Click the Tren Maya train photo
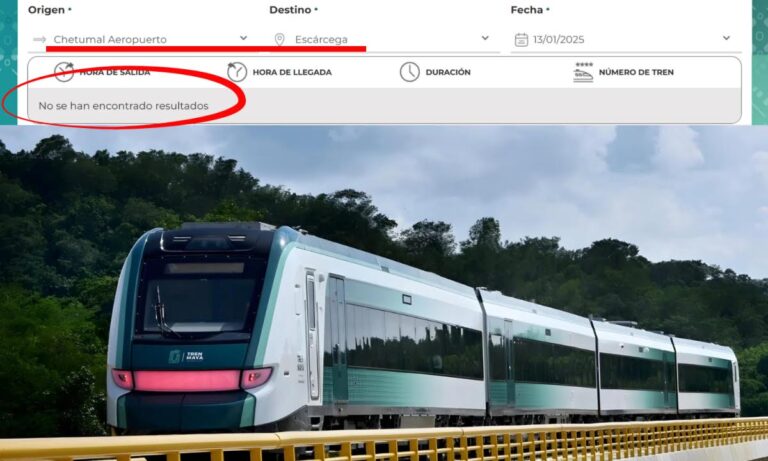The image size is (768, 461). [384, 293]
